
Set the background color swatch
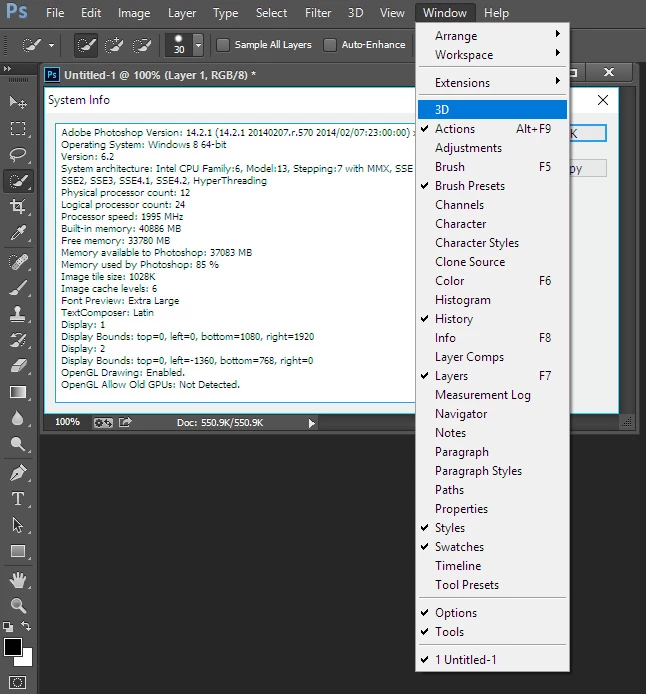(27, 661)
